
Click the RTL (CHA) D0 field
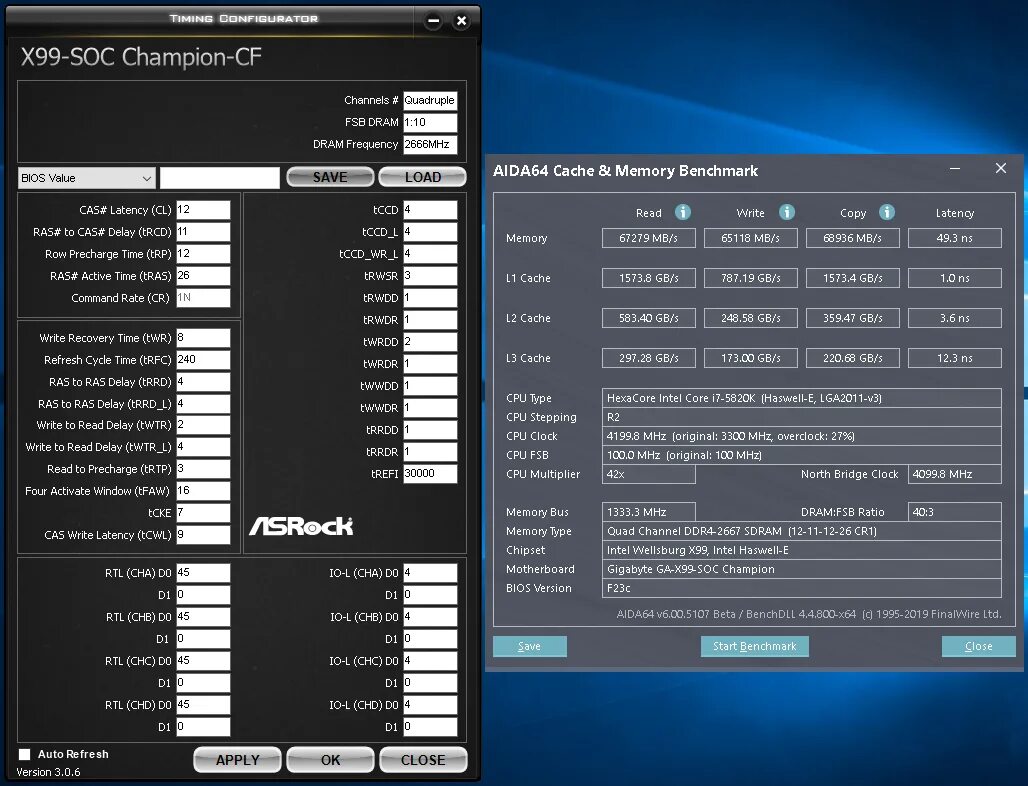point(203,573)
